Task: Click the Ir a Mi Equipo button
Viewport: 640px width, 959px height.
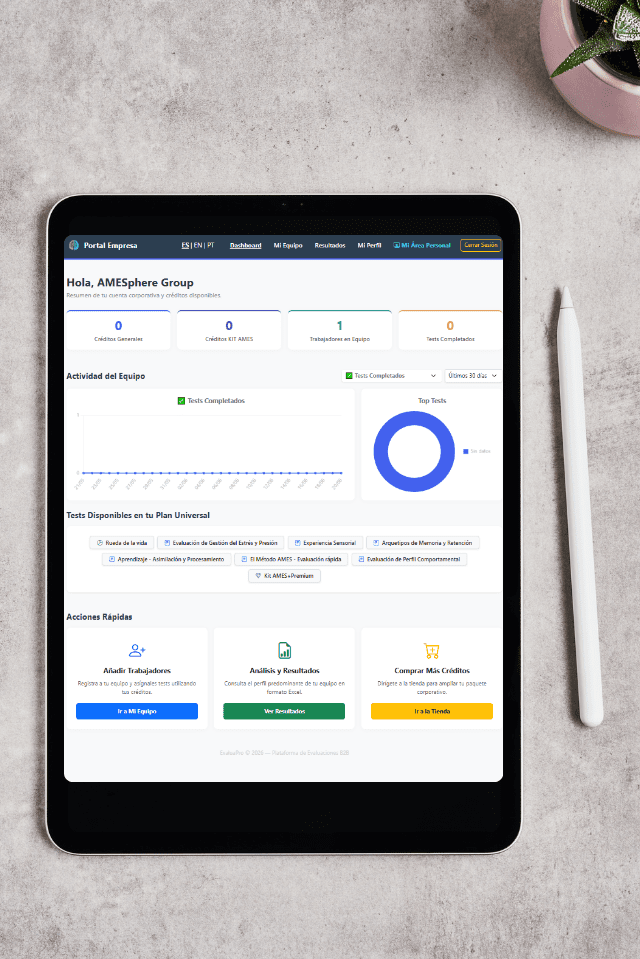Action: 137,711
